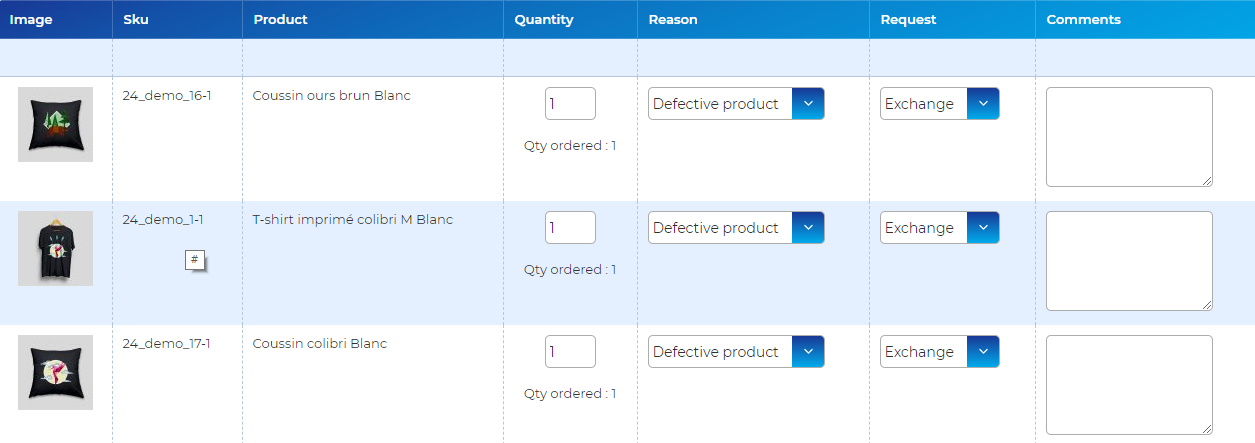Open Reason dropdown for Coussin ours brun
The image size is (1255, 443).
click(x=736, y=104)
